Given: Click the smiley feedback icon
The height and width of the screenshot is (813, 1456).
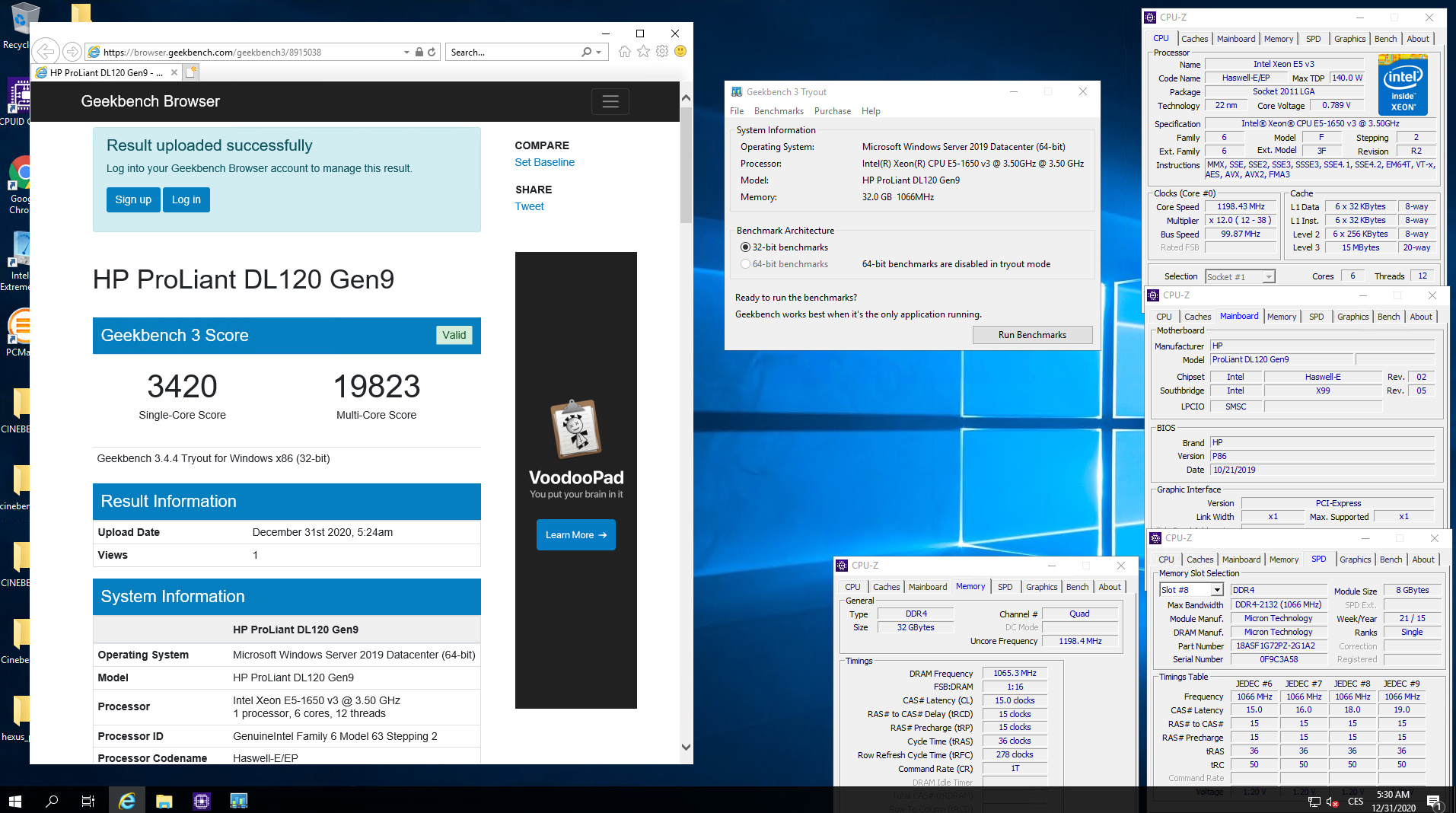Looking at the screenshot, I should click(x=680, y=51).
